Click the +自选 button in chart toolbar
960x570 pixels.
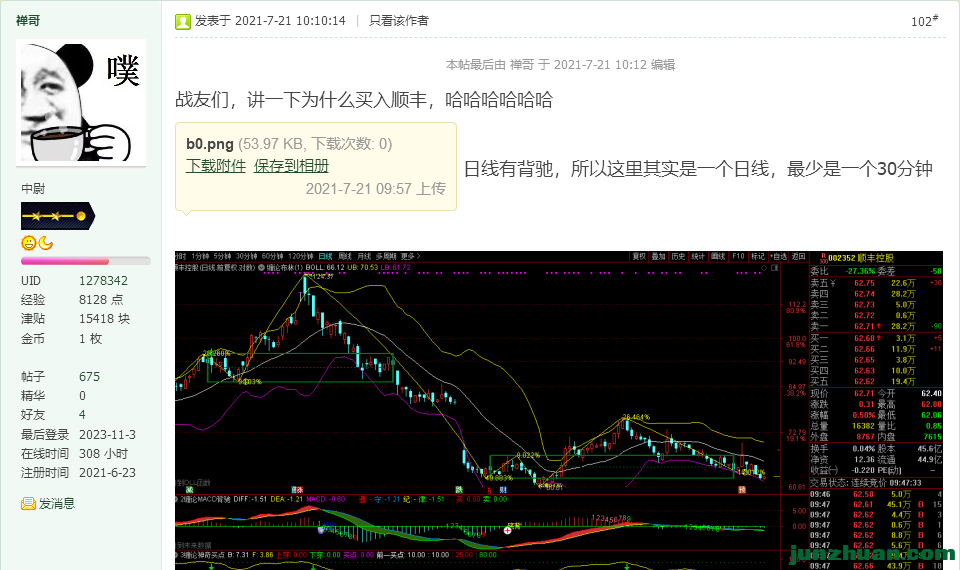779,257
